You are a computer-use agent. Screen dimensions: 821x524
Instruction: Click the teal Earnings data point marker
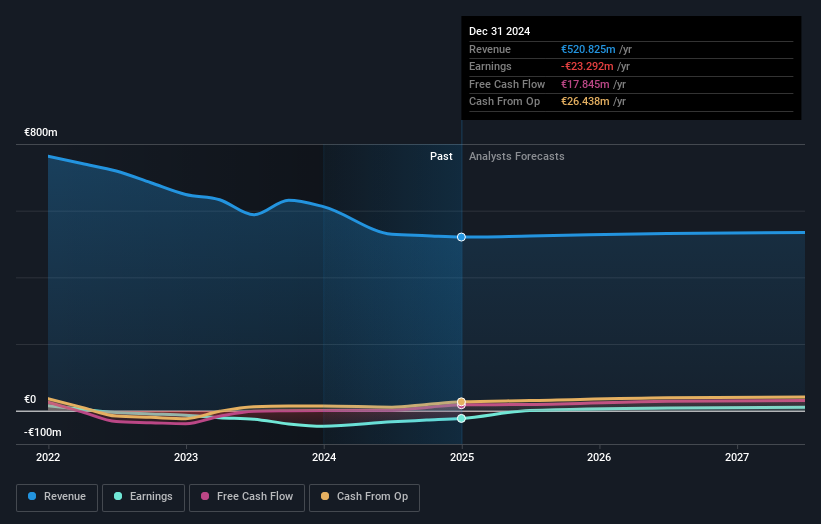pos(461,418)
